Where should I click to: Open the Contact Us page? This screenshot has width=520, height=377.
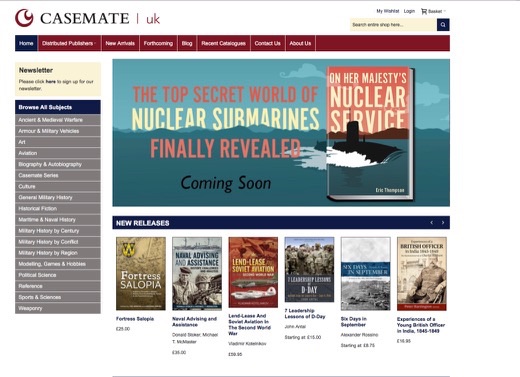[268, 43]
